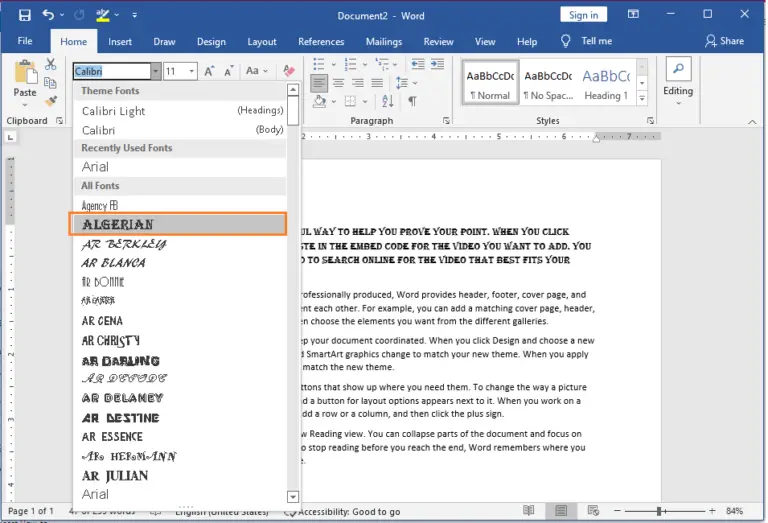Expand the Paste options arrow
768x523 pixels.
point(25,105)
